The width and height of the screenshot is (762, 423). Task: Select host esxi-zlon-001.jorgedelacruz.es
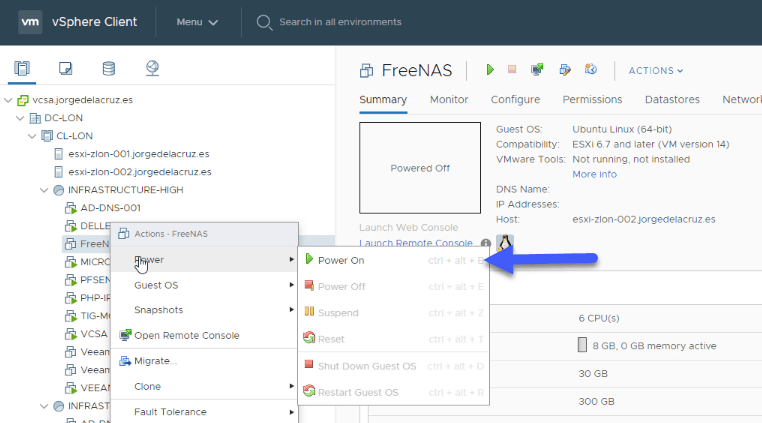coord(139,154)
